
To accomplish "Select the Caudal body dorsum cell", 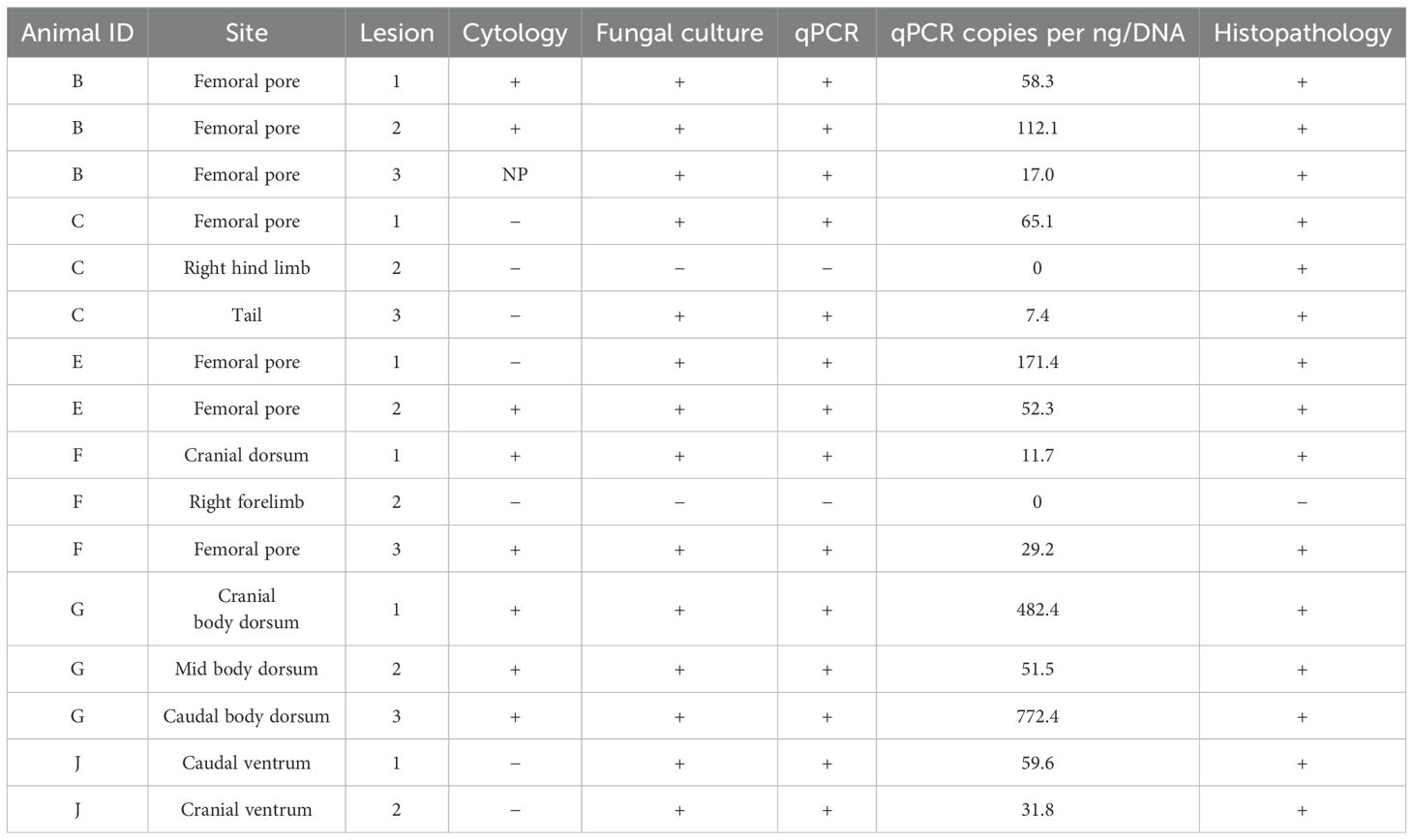I will (x=247, y=716).
